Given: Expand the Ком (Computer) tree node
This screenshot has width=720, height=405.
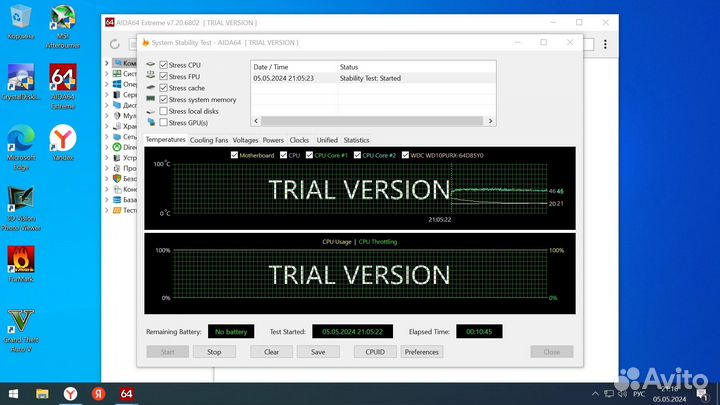Looking at the screenshot, I should click(107, 63).
